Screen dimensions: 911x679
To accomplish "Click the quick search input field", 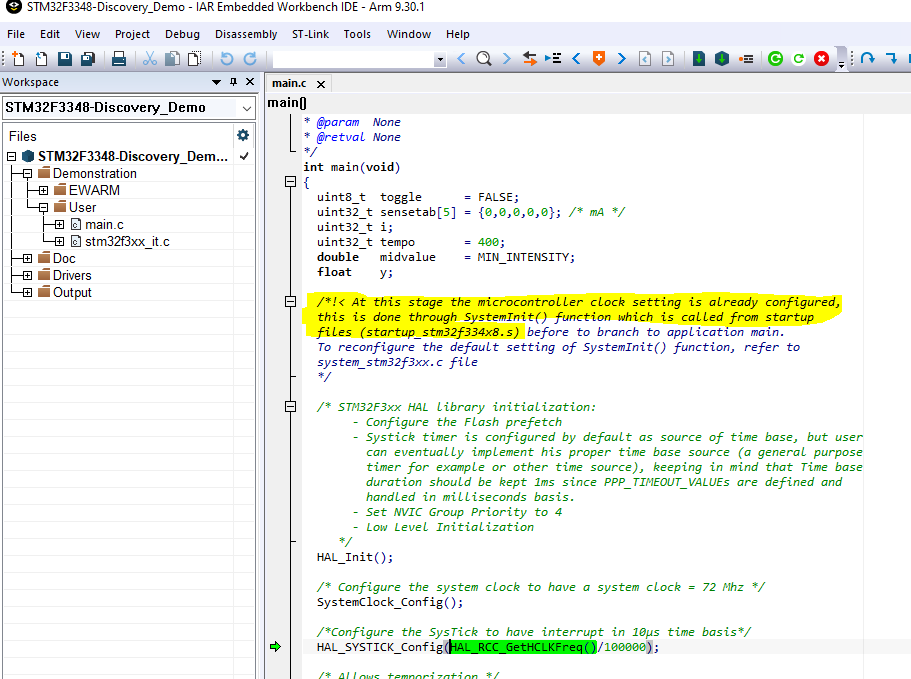I will [354, 59].
